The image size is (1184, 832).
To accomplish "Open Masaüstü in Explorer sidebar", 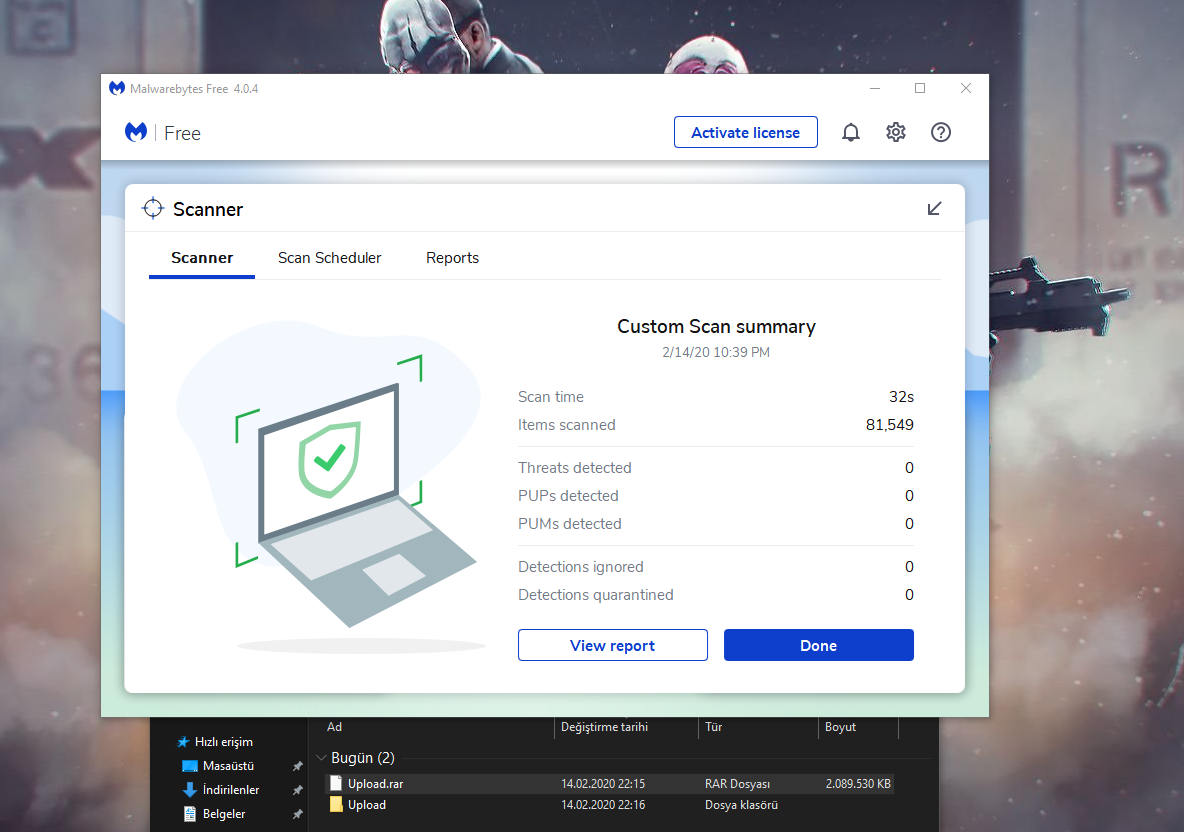I will click(x=228, y=766).
